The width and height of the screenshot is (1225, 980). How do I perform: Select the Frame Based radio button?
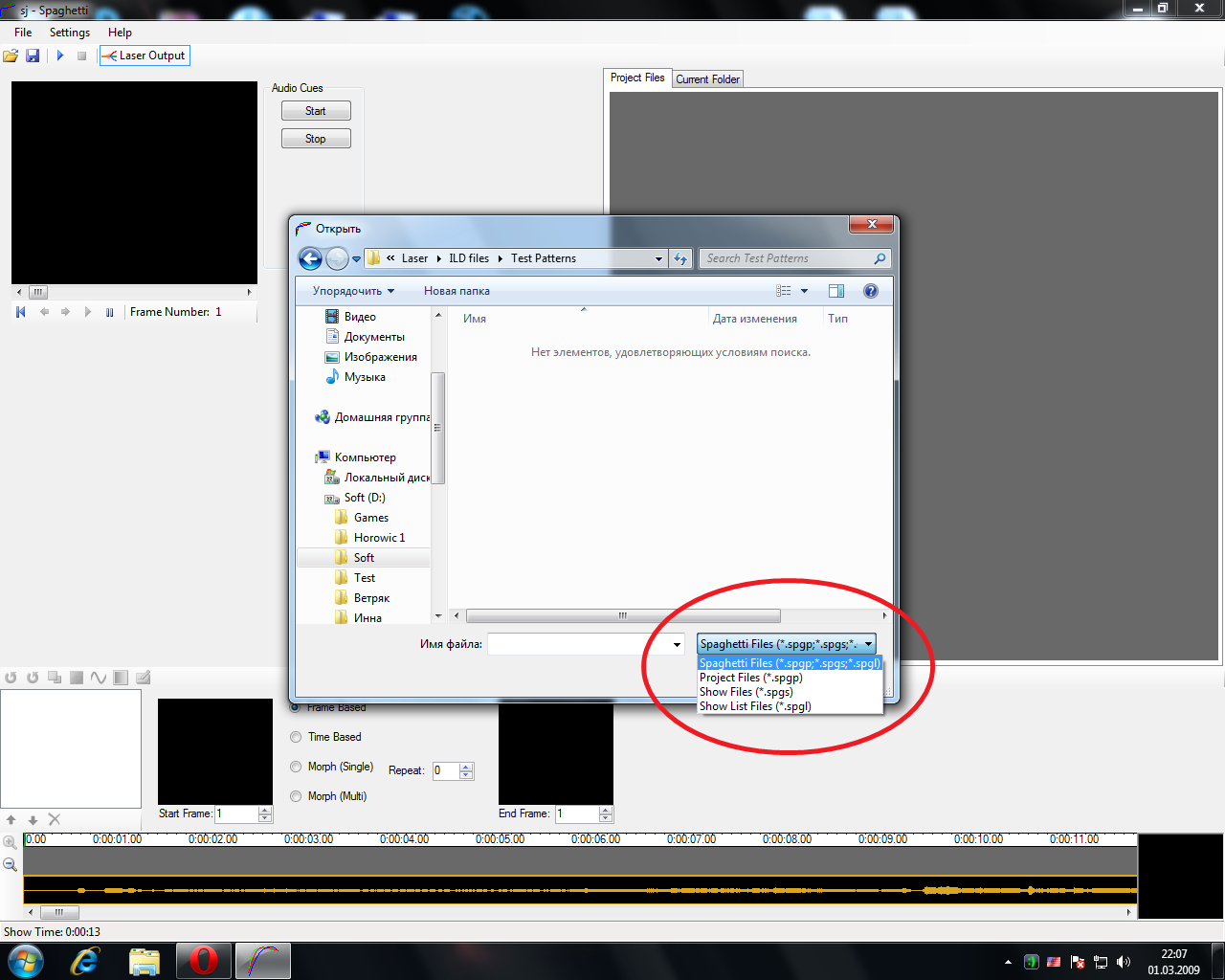click(x=296, y=707)
